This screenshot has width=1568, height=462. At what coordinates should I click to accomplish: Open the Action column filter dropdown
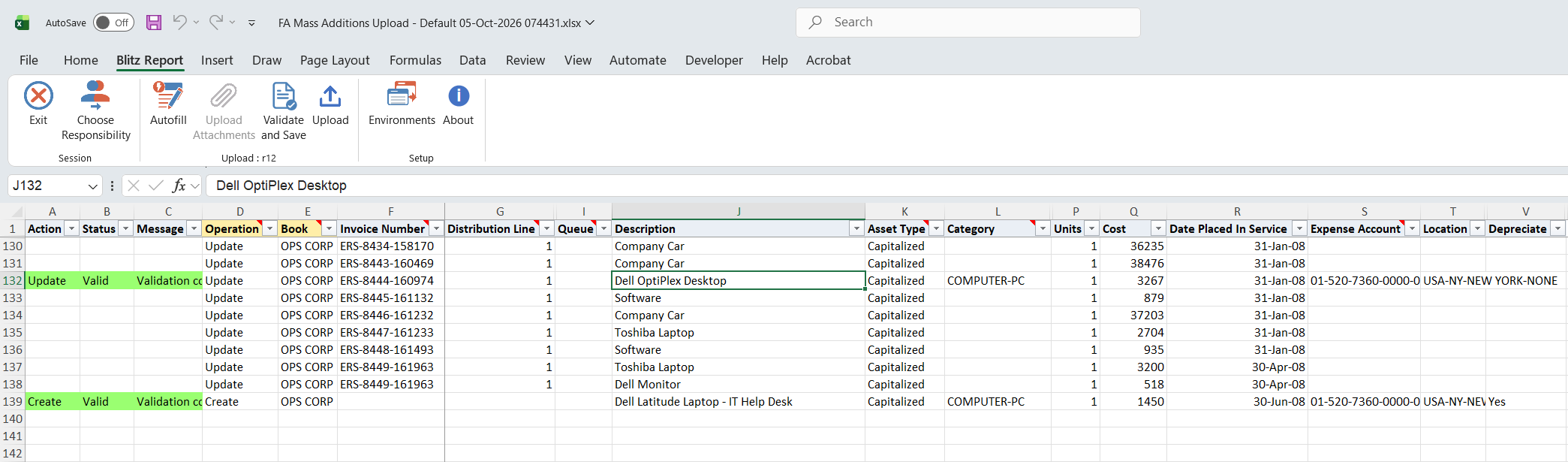click(x=71, y=228)
